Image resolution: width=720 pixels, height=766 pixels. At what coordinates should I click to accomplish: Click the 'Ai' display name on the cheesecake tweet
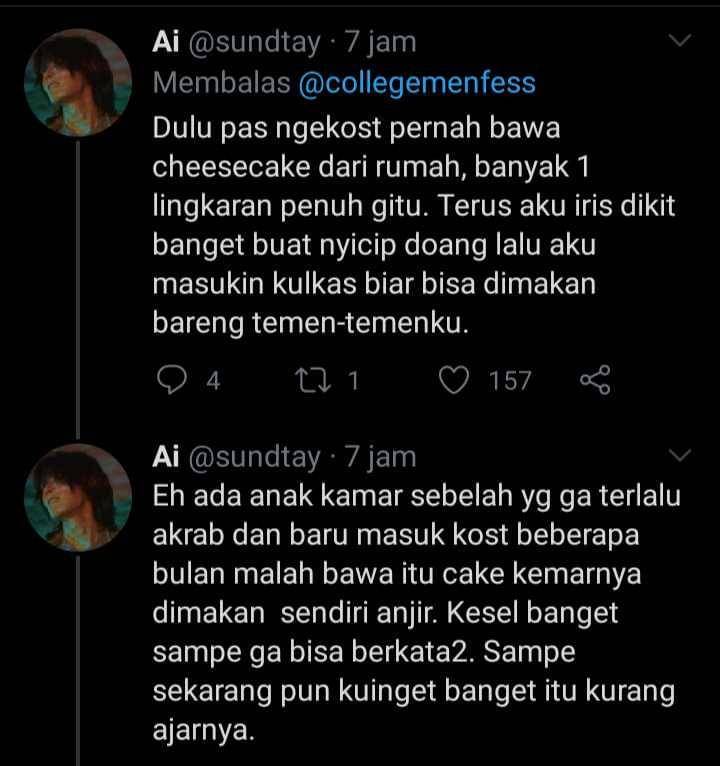[165, 42]
